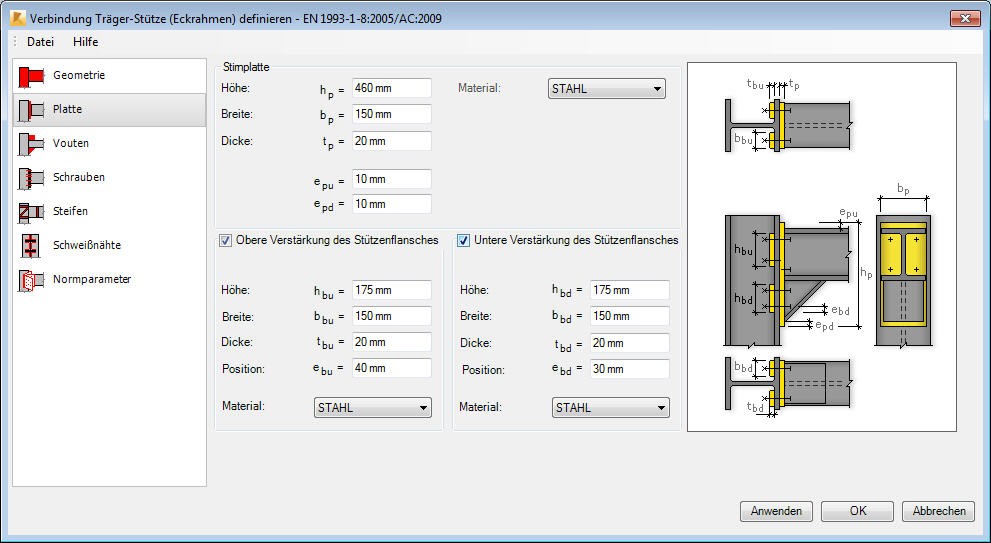Click the Platte sidebar icon
This screenshot has width=991, height=543.
[x=30, y=110]
